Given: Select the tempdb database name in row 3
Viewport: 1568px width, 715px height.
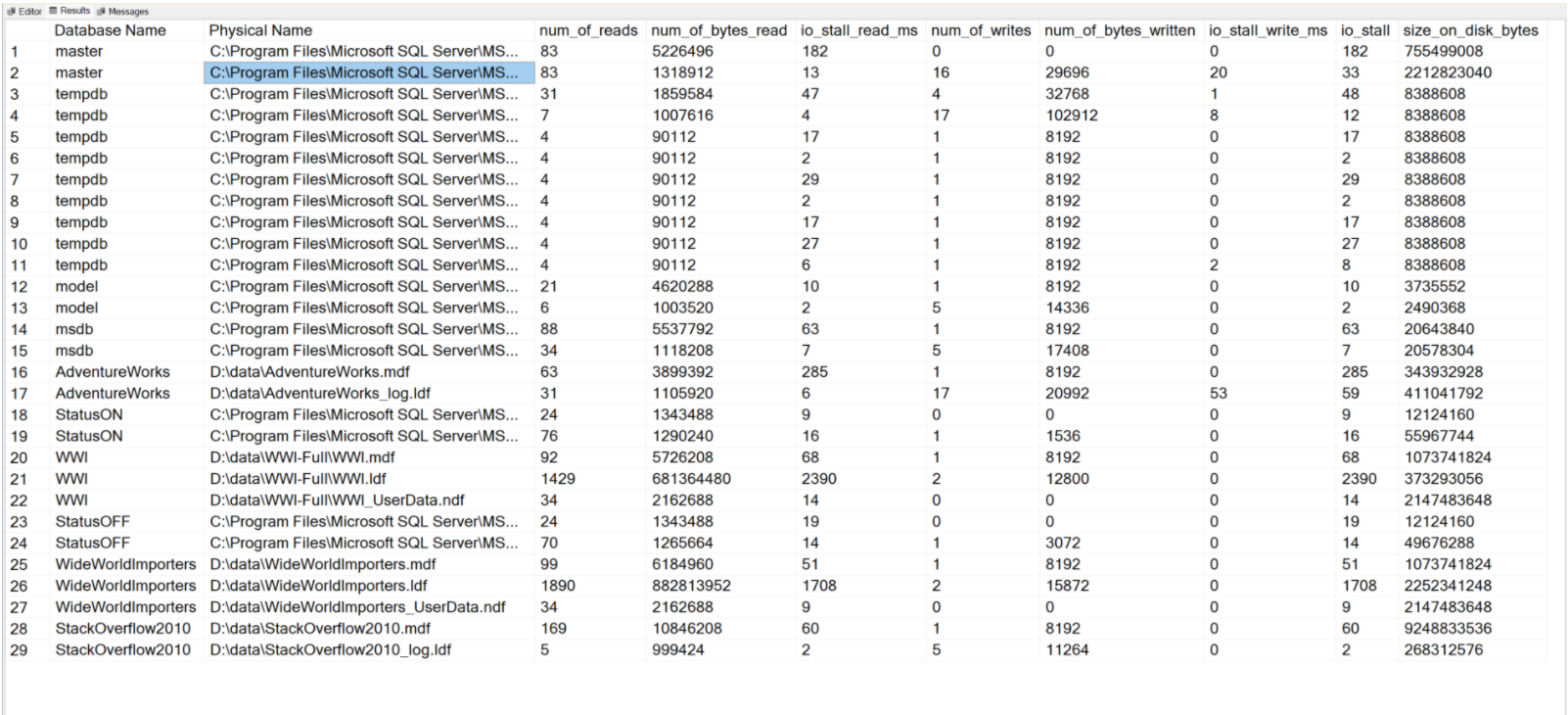Looking at the screenshot, I should [81, 94].
